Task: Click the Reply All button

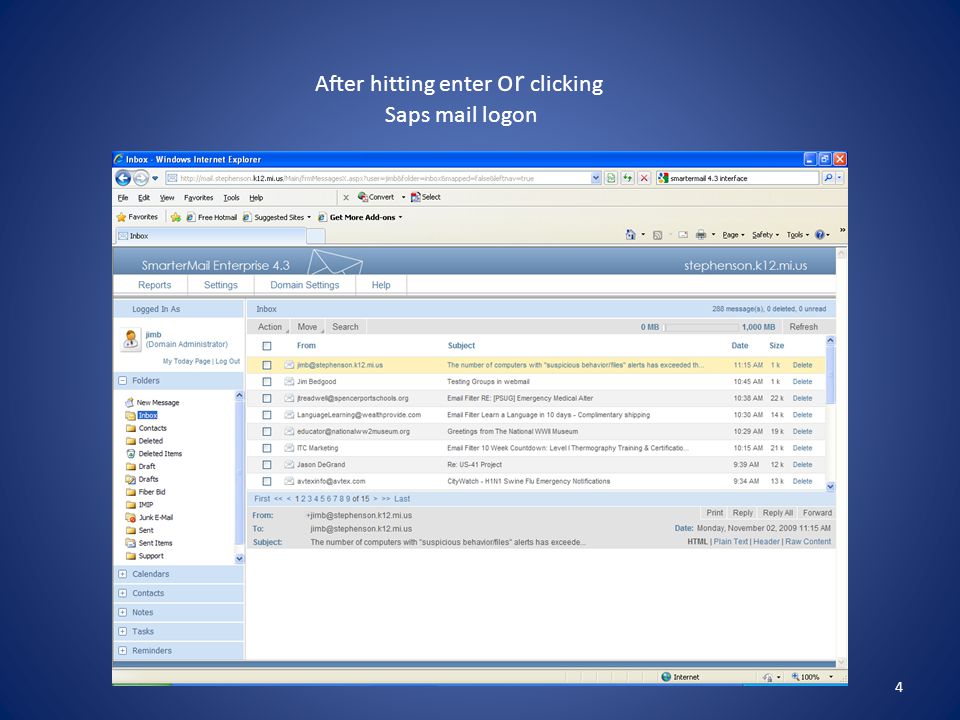Action: 778,513
